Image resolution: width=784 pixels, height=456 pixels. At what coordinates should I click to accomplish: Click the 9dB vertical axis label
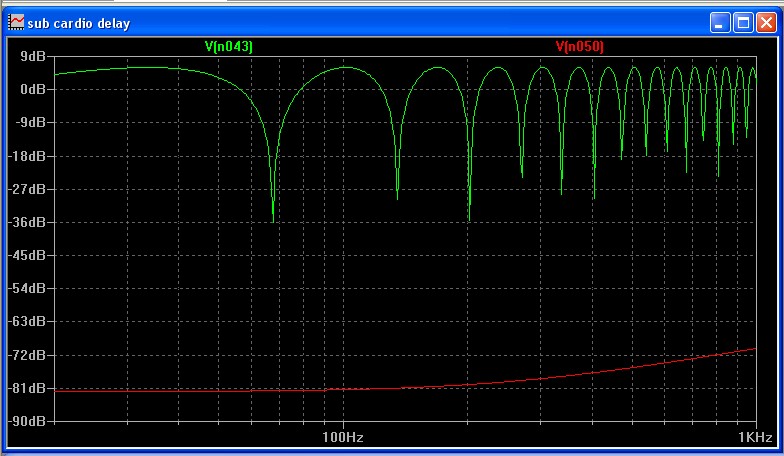(x=33, y=56)
